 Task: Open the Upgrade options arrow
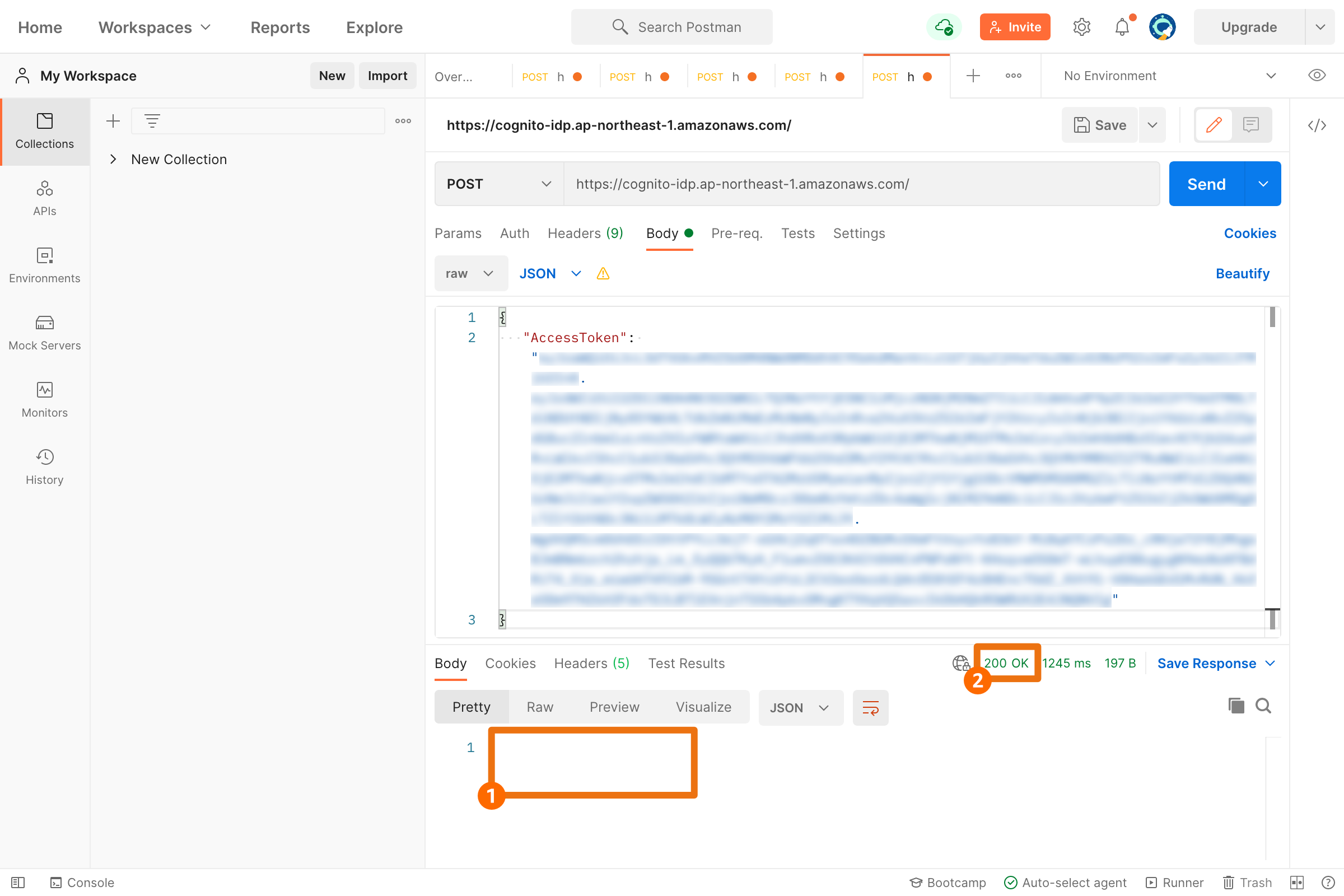pyautogui.click(x=1320, y=27)
